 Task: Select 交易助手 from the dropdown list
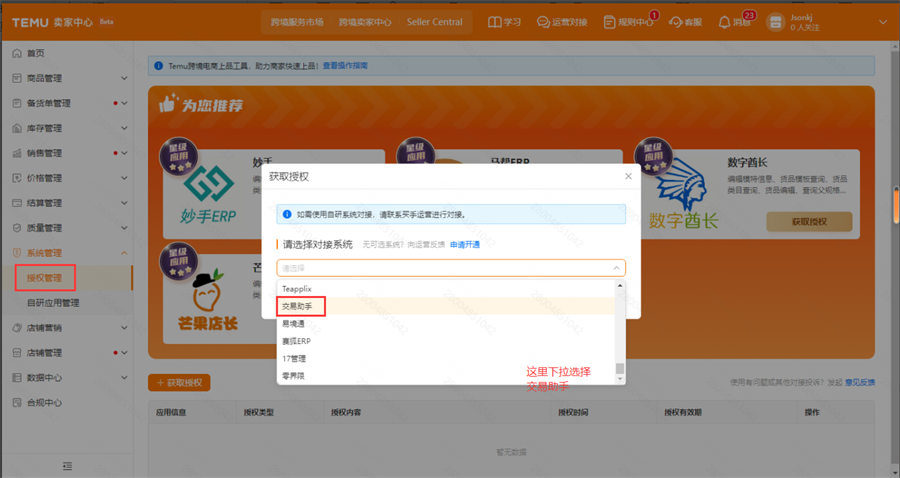445,306
